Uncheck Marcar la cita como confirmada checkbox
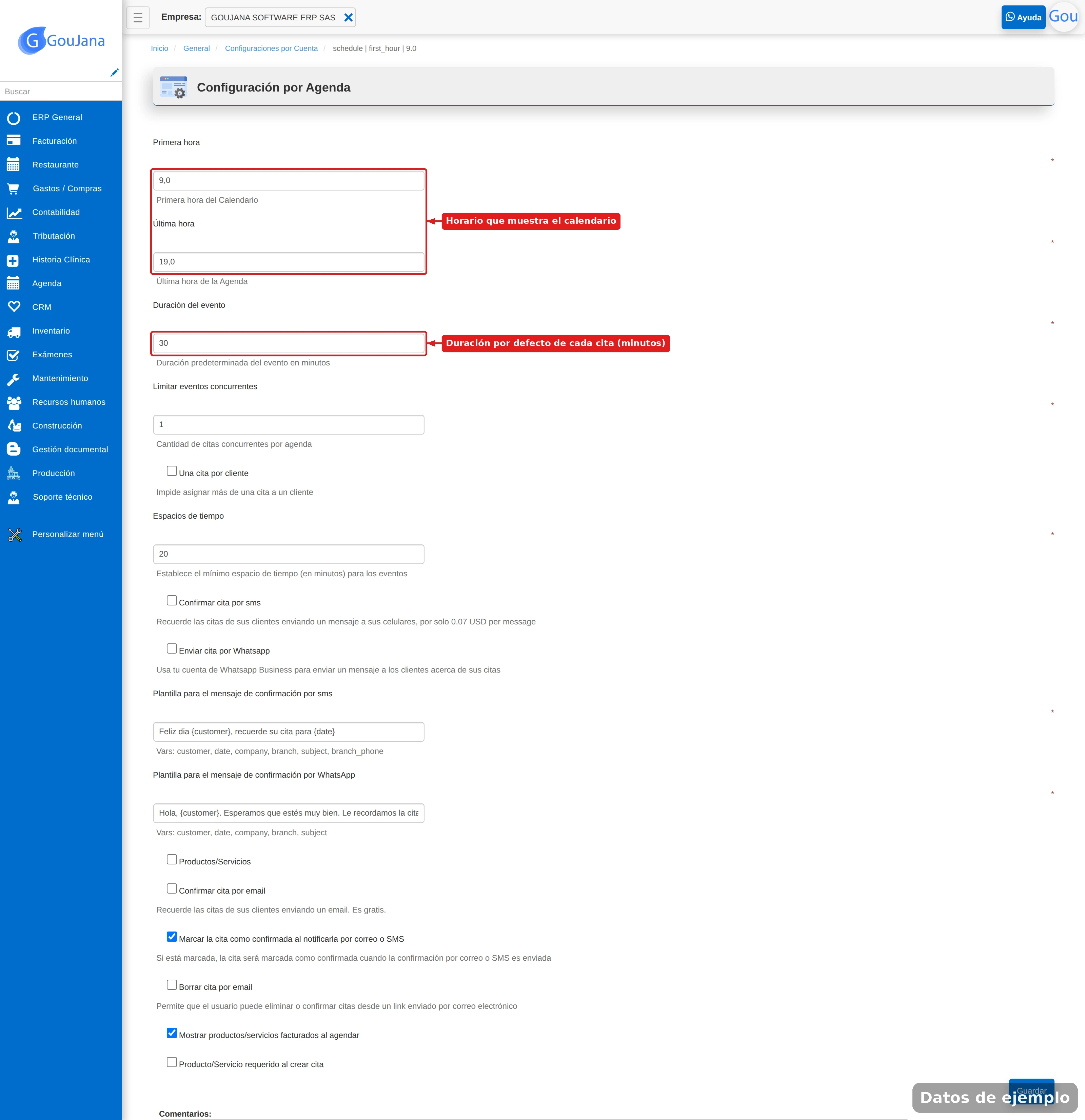Screen dimensions: 1085x1120 pos(172,937)
